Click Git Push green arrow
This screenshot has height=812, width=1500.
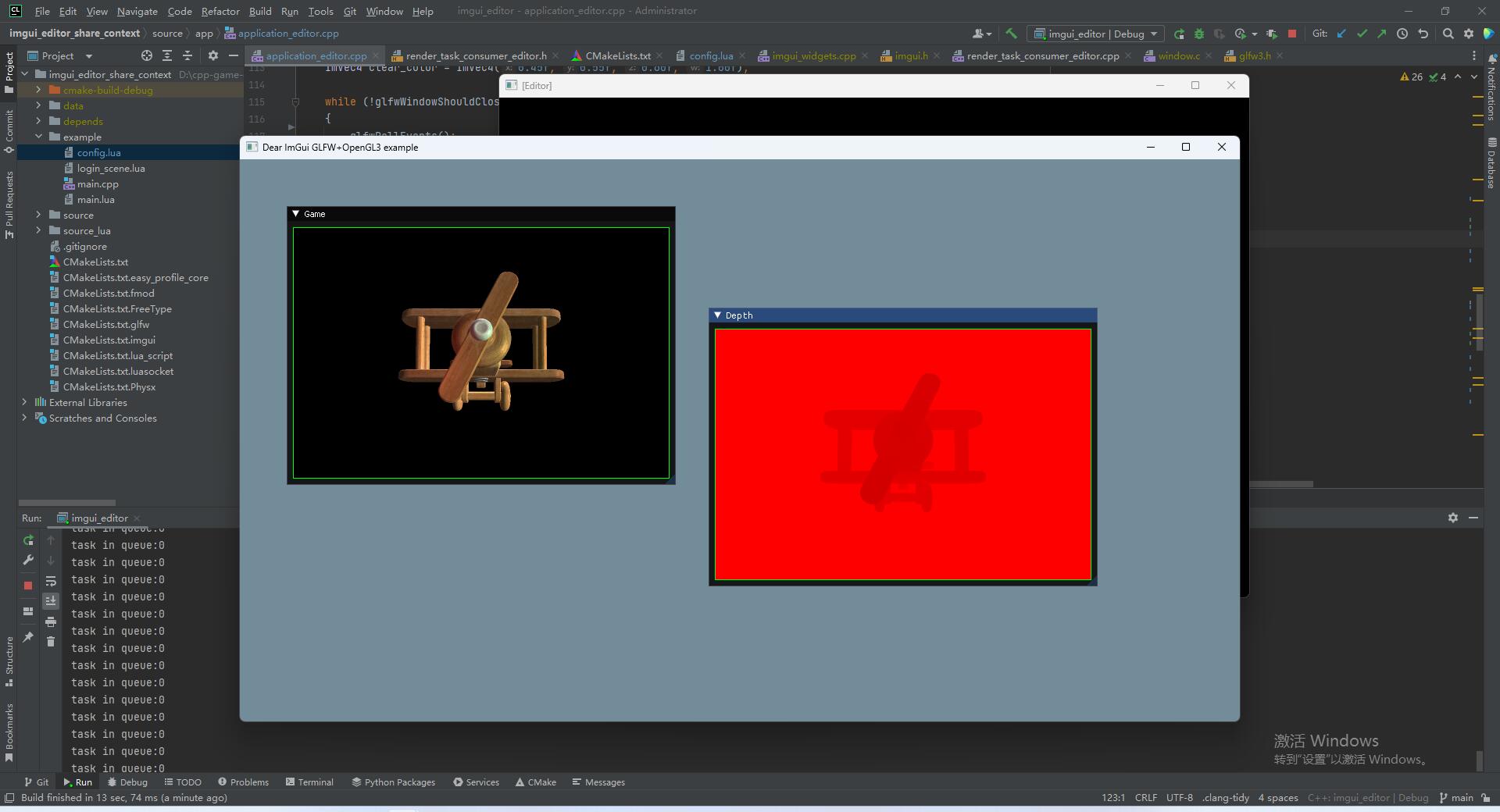coord(1381,34)
